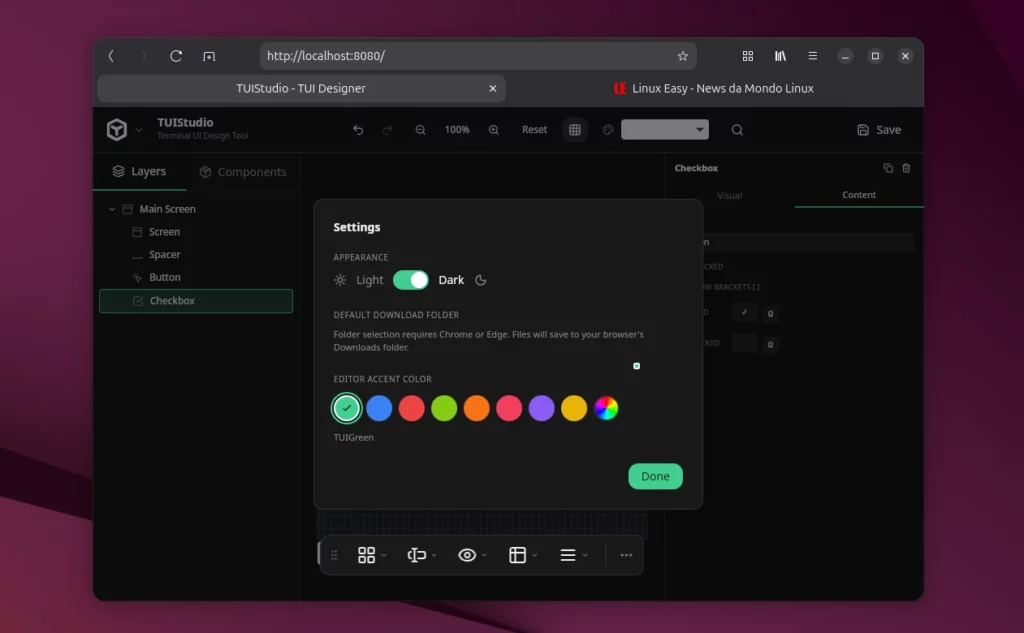Click the trash icon in Checkbox panel

906,168
